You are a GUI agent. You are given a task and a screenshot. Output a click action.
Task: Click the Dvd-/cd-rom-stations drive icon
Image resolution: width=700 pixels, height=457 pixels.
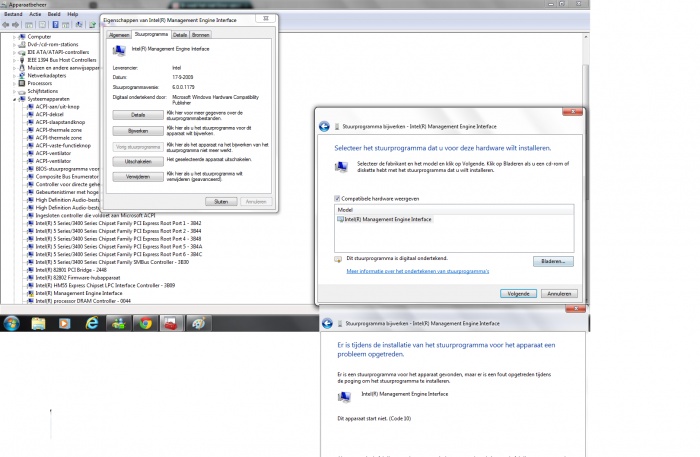pyautogui.click(x=22, y=44)
